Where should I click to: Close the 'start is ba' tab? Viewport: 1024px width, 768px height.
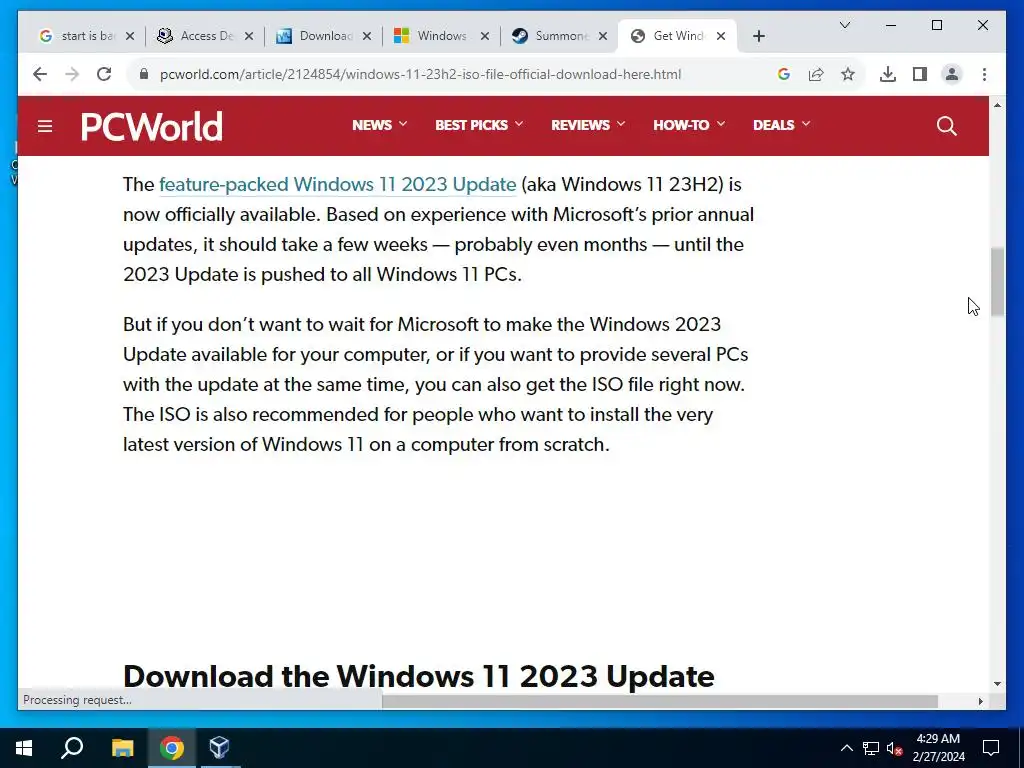click(x=130, y=36)
